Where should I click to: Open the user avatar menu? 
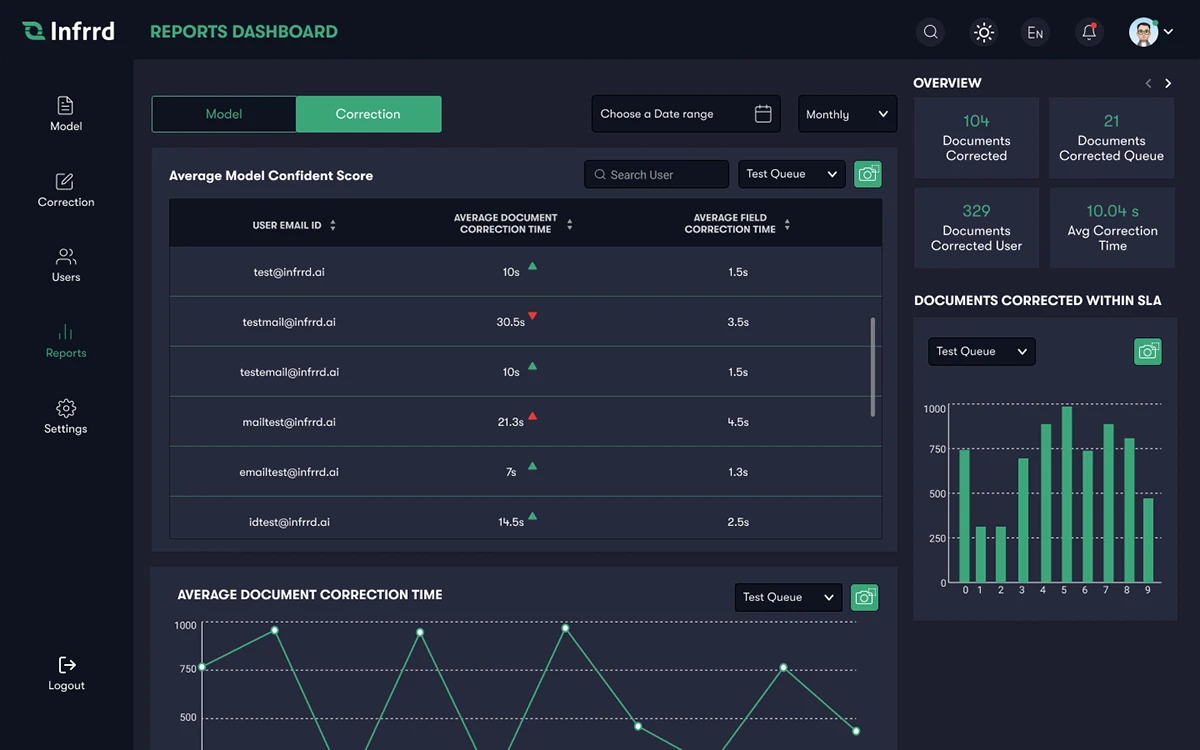coord(1151,32)
